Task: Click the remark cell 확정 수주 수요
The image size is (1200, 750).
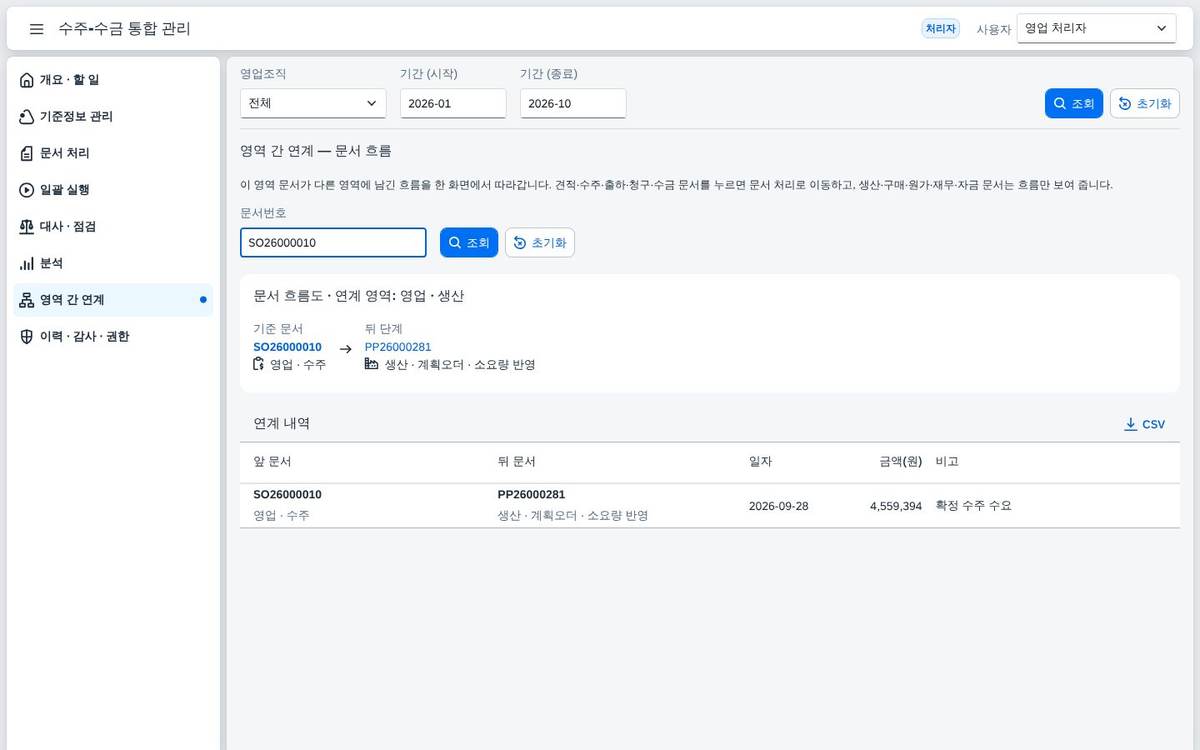Action: 973,506
